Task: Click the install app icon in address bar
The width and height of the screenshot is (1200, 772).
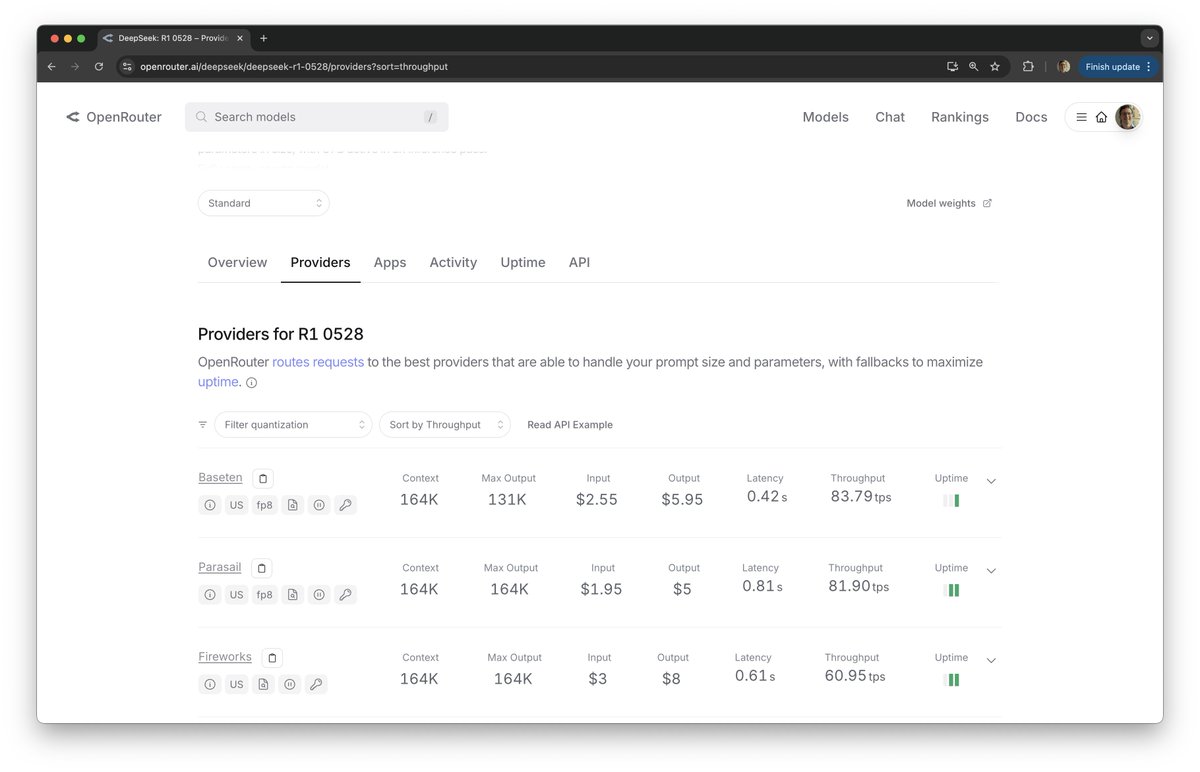Action: coord(952,67)
